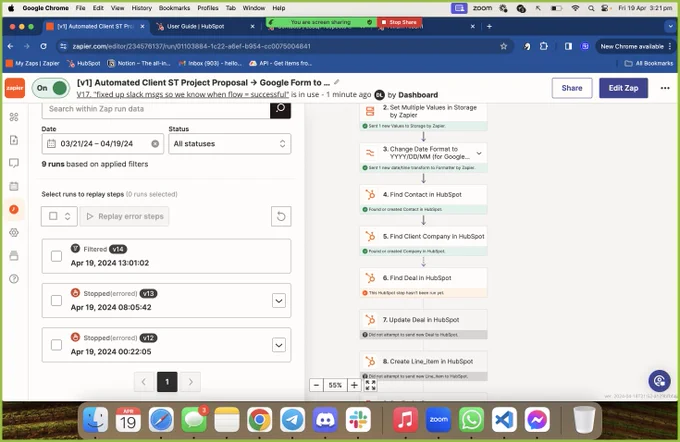Open the All Bookmarks folder
The image size is (680, 442).
pyautogui.click(x=649, y=63)
